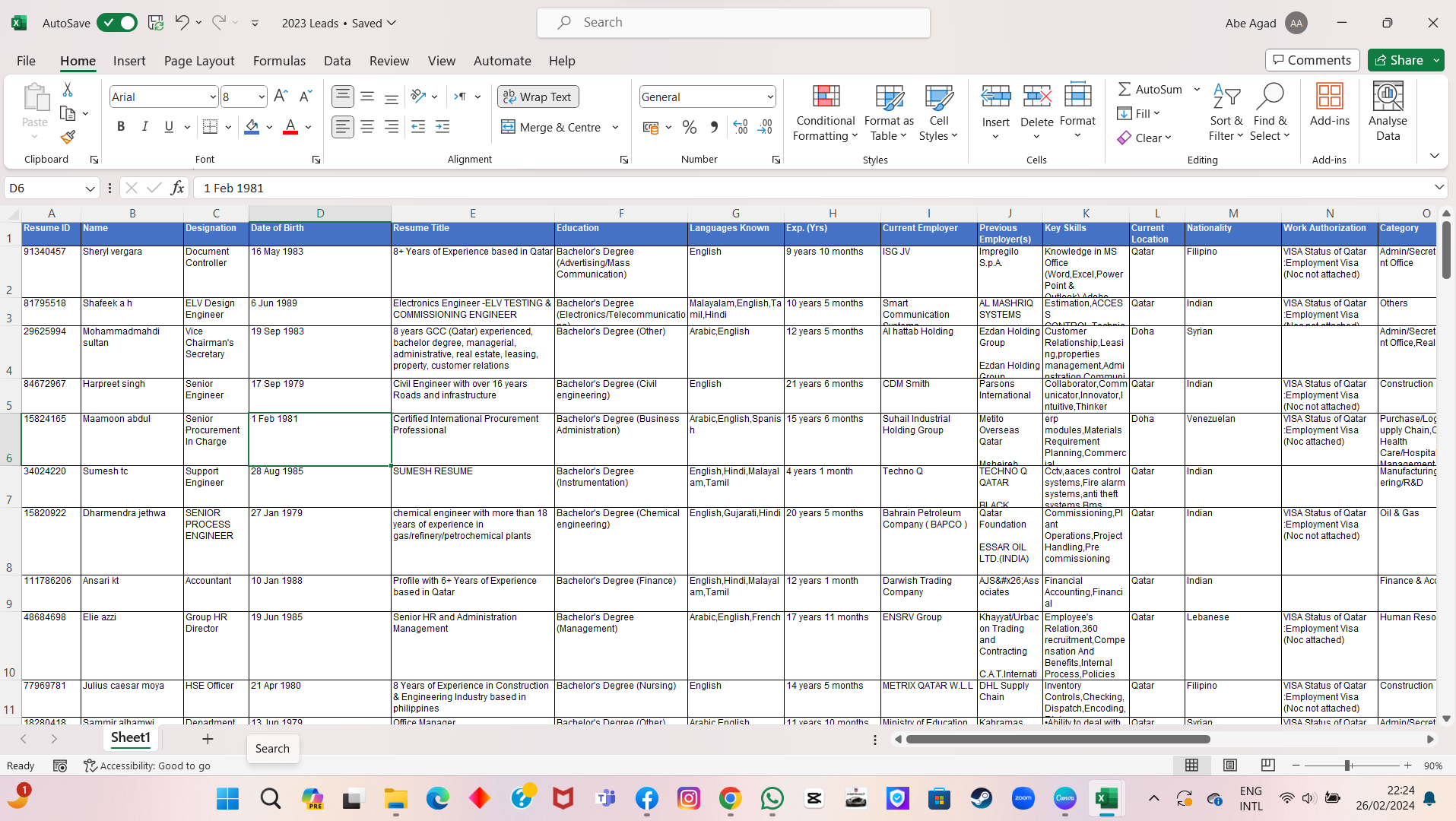Click the Decrease Indent icon

[x=418, y=127]
